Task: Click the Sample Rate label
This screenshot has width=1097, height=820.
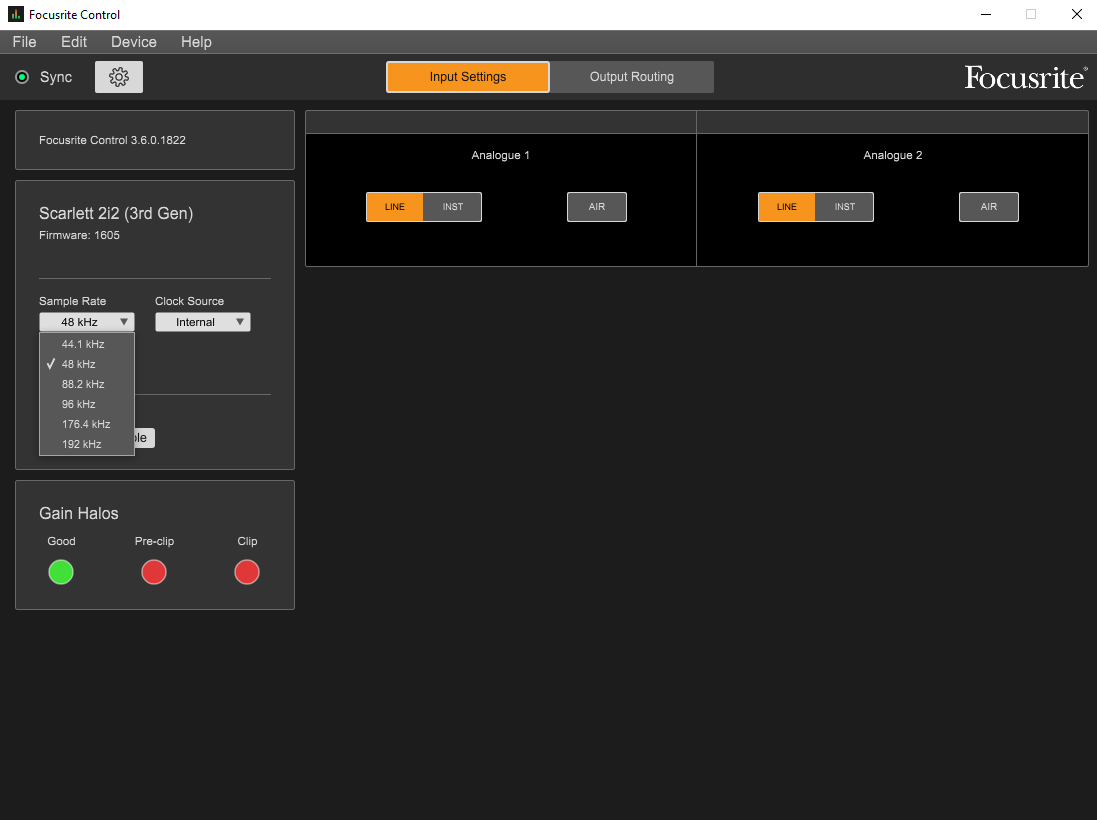Action: click(73, 301)
